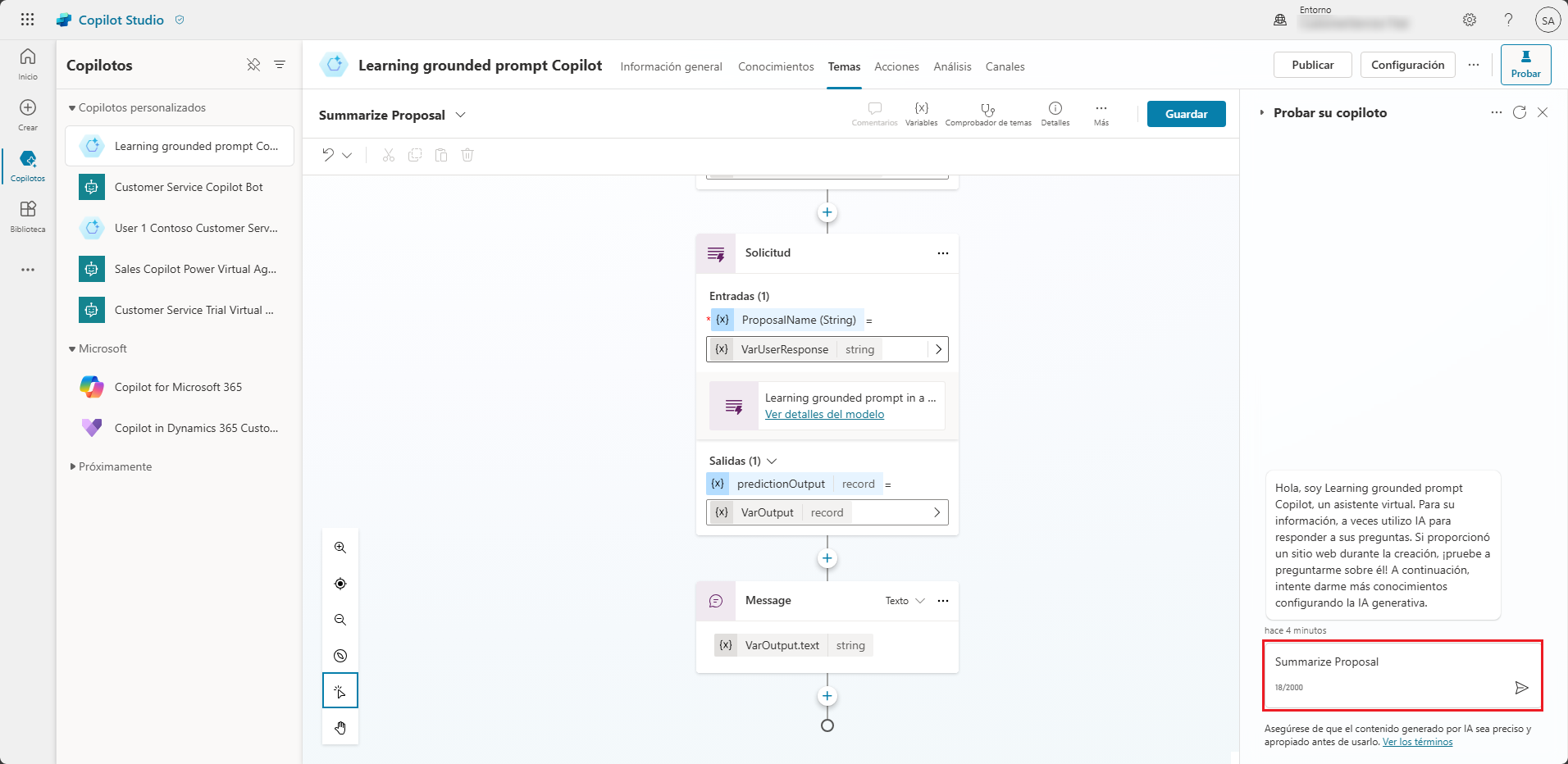The image size is (1568, 764).
Task: Open the Canales tab
Action: tap(1005, 66)
